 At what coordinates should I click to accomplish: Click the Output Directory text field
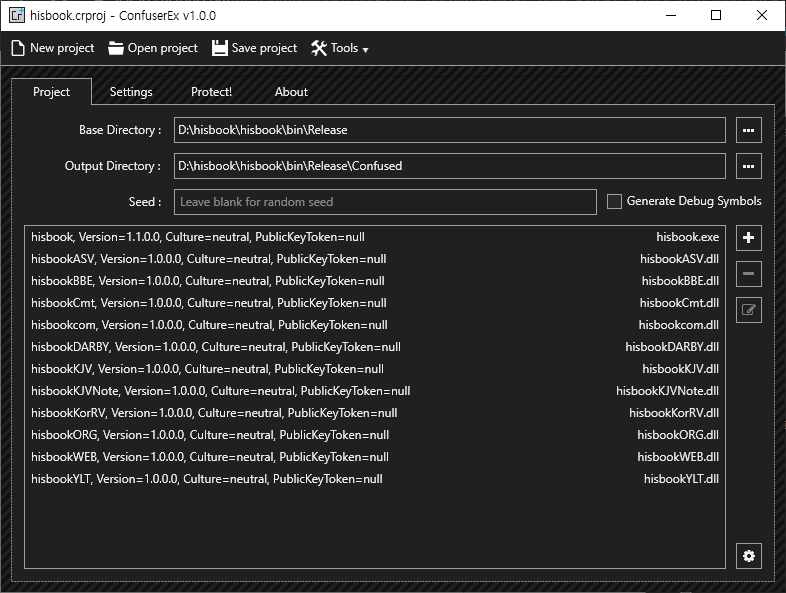(x=450, y=166)
